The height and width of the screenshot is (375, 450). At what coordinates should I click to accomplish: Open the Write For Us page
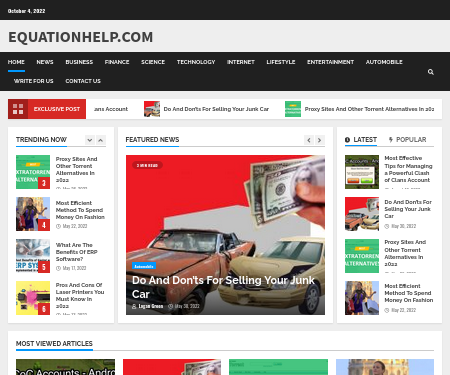34,81
